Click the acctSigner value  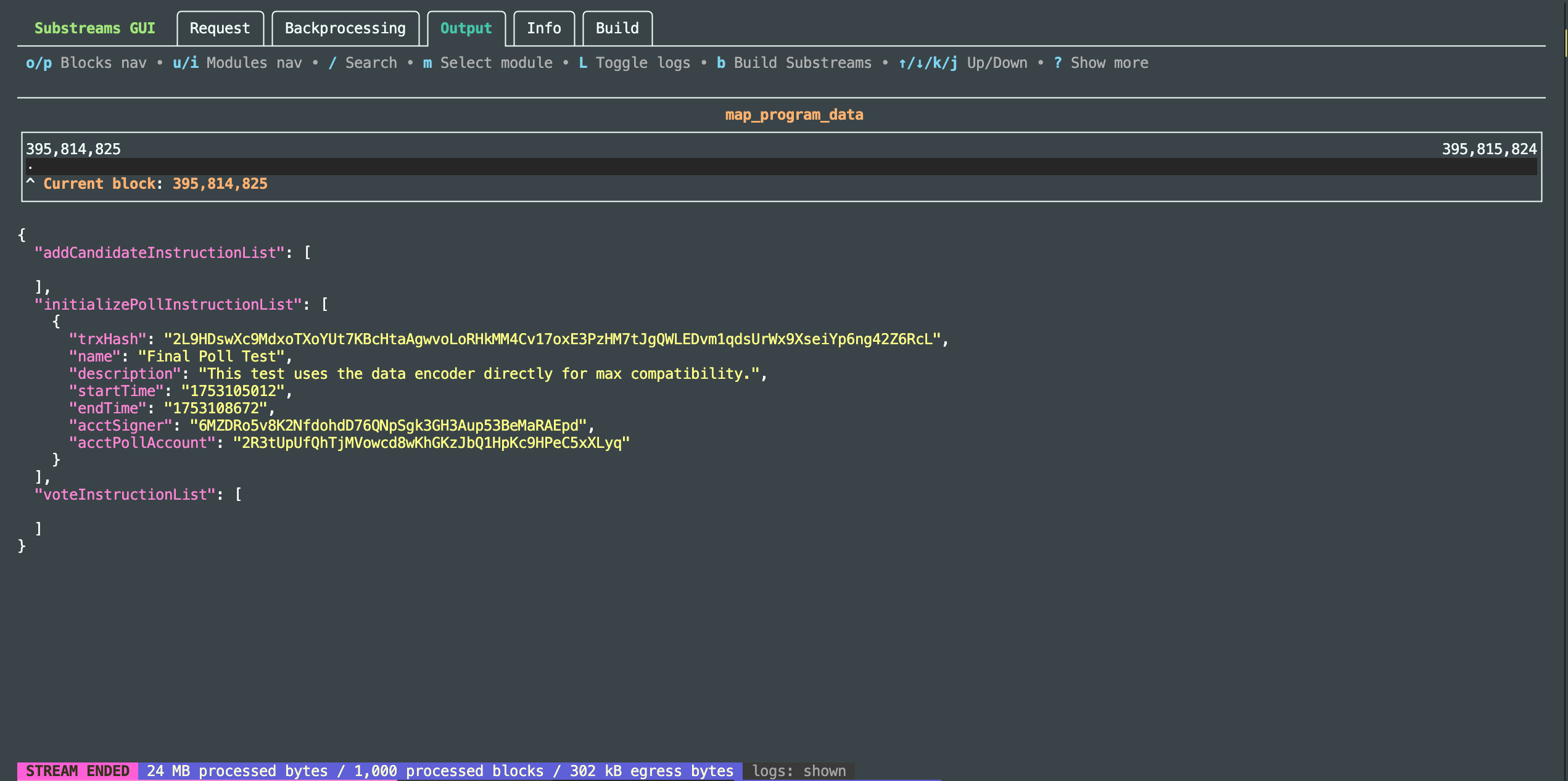(x=389, y=426)
